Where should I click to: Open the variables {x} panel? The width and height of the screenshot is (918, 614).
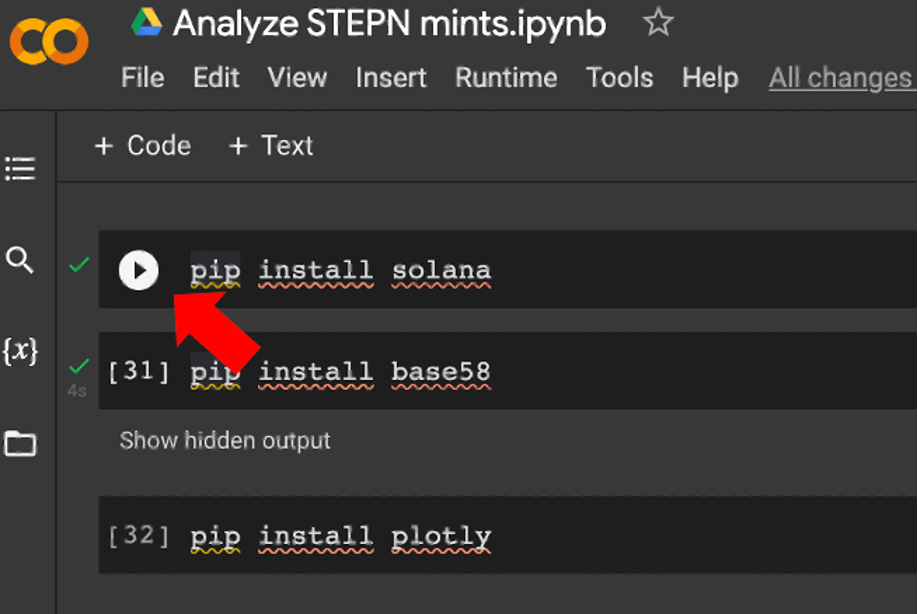tap(20, 351)
